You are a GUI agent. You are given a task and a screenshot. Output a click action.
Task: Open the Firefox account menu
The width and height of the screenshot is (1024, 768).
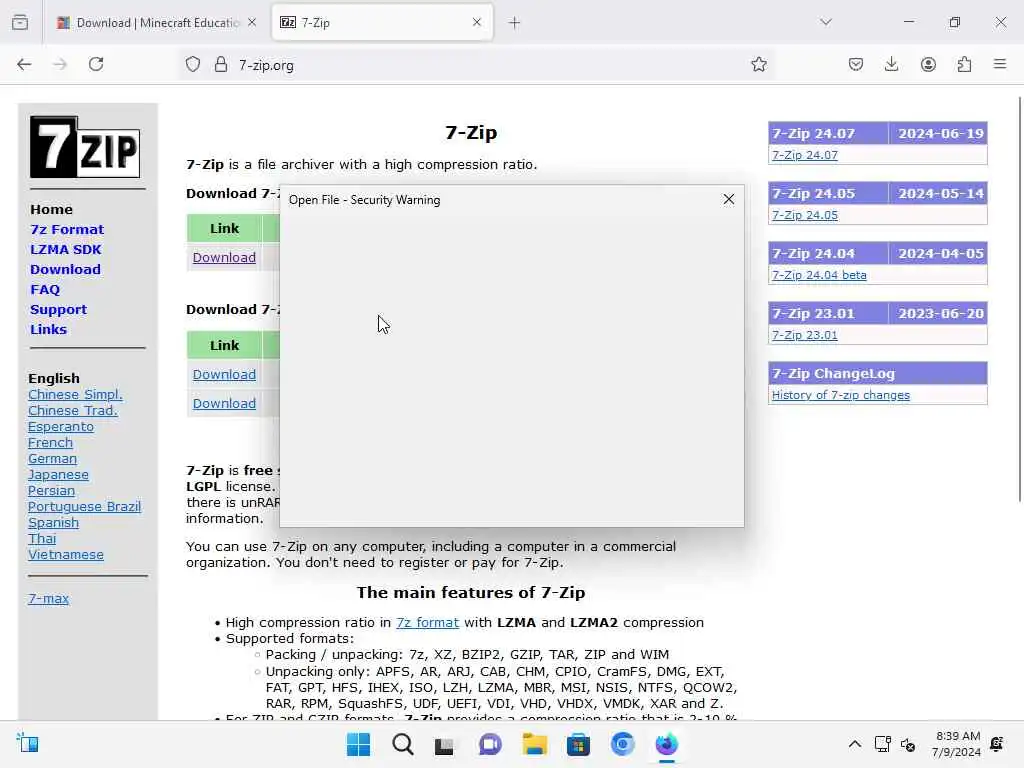tap(928, 64)
